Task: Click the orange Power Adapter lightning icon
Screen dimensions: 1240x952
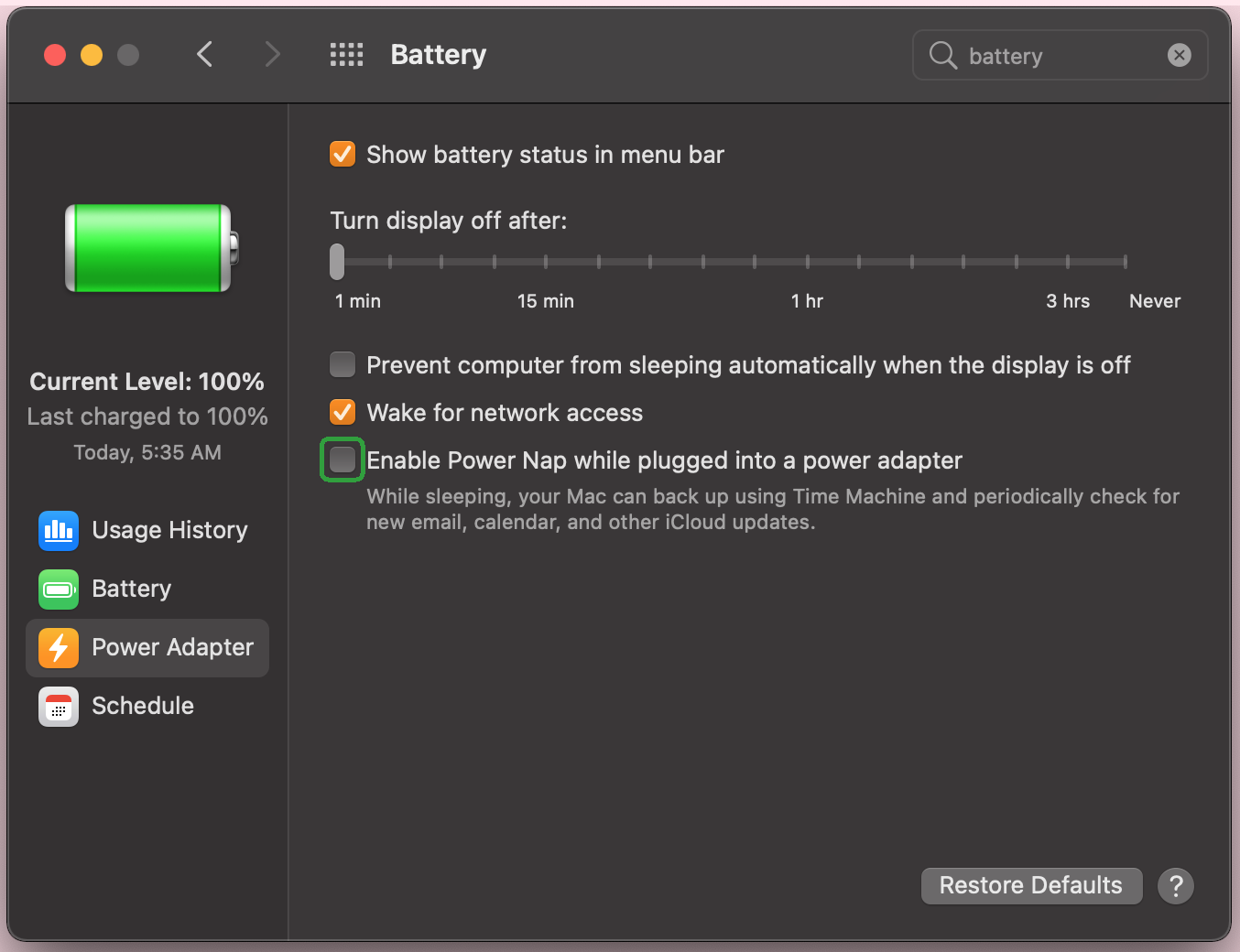Action: [59, 648]
